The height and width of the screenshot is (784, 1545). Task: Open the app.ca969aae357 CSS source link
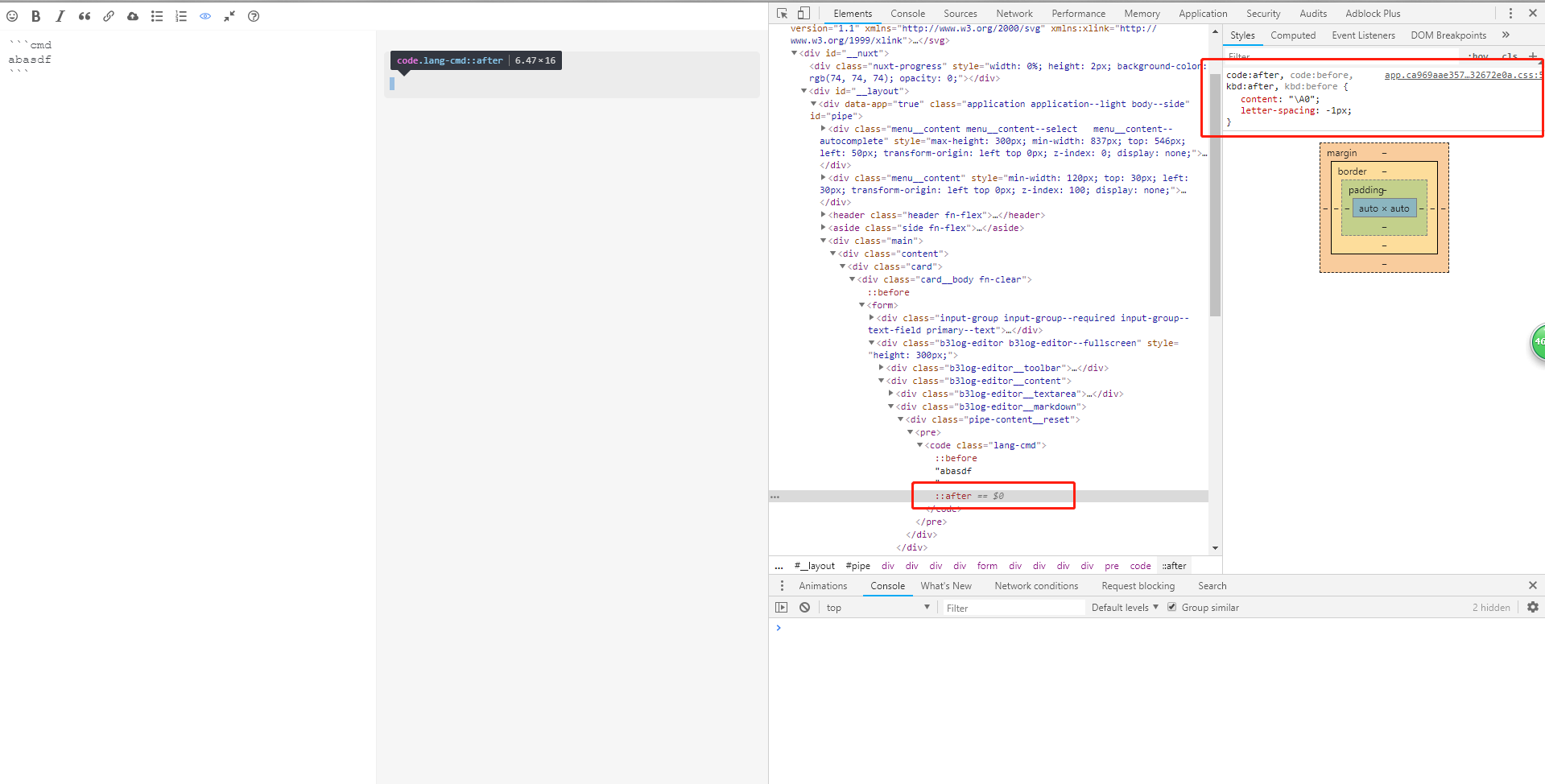(1460, 75)
